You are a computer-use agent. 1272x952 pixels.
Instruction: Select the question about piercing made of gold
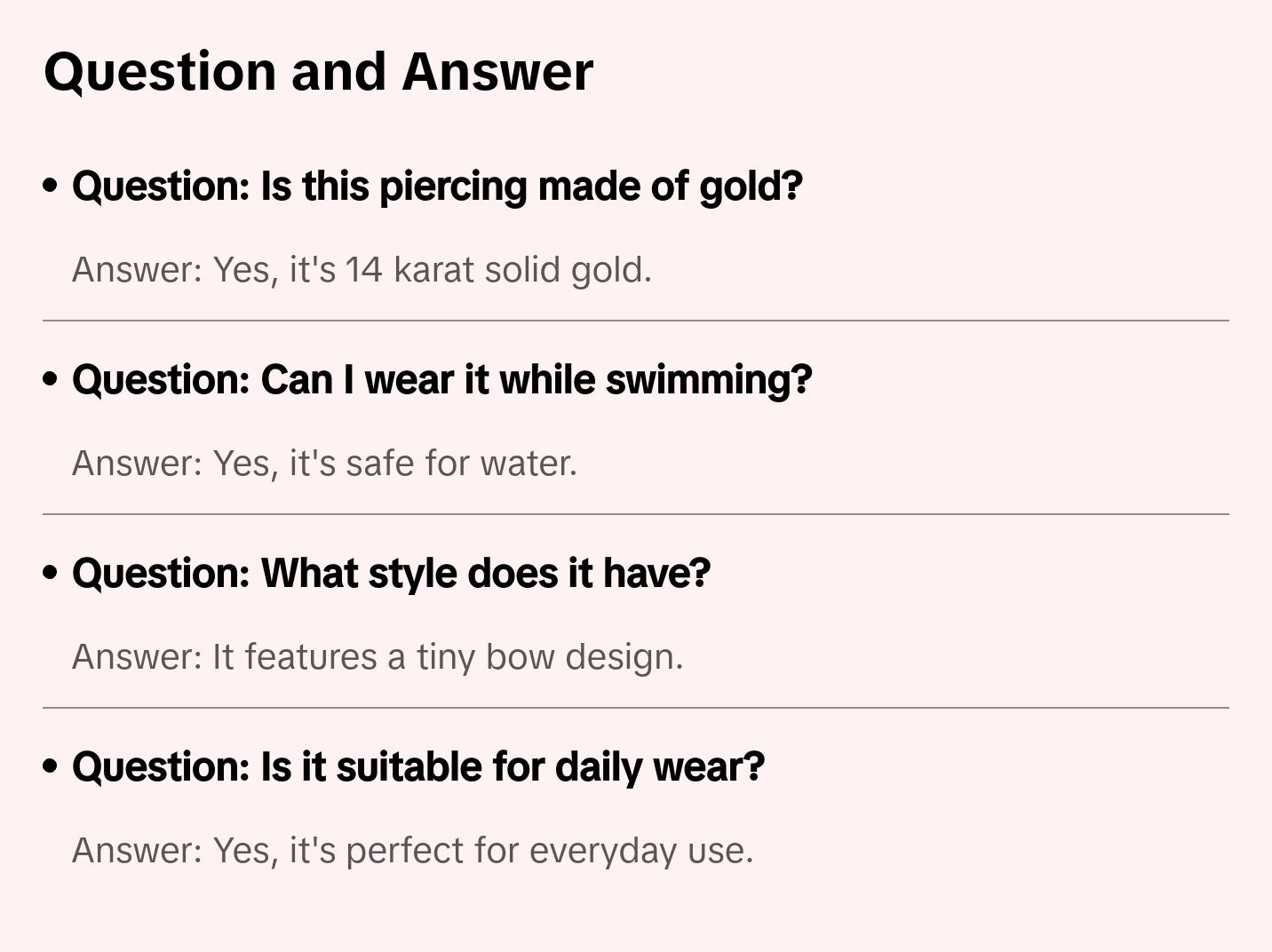pyautogui.click(x=437, y=186)
